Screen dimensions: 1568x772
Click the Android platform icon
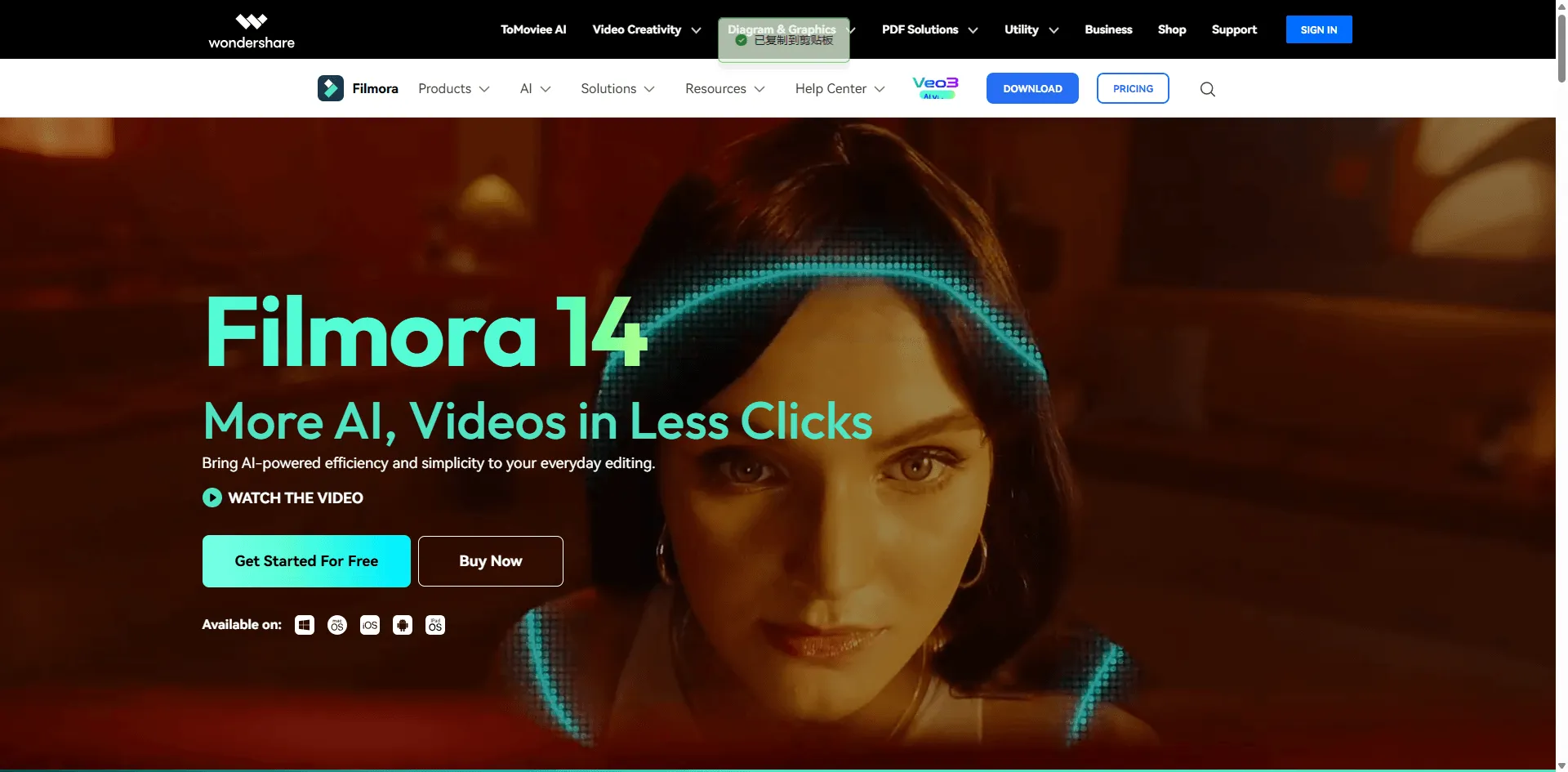403,625
